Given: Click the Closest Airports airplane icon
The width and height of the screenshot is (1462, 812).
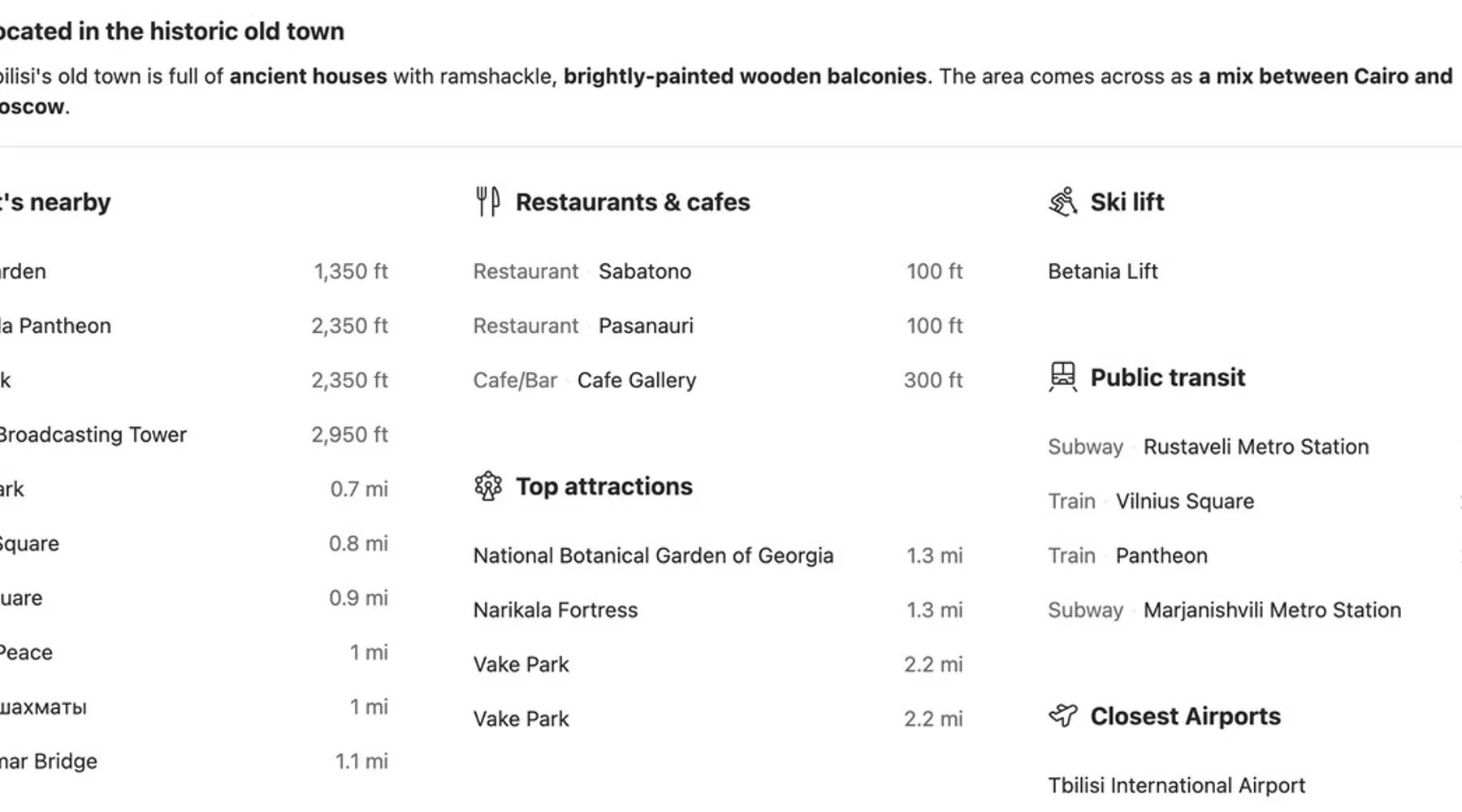Looking at the screenshot, I should pyautogui.click(x=1062, y=715).
